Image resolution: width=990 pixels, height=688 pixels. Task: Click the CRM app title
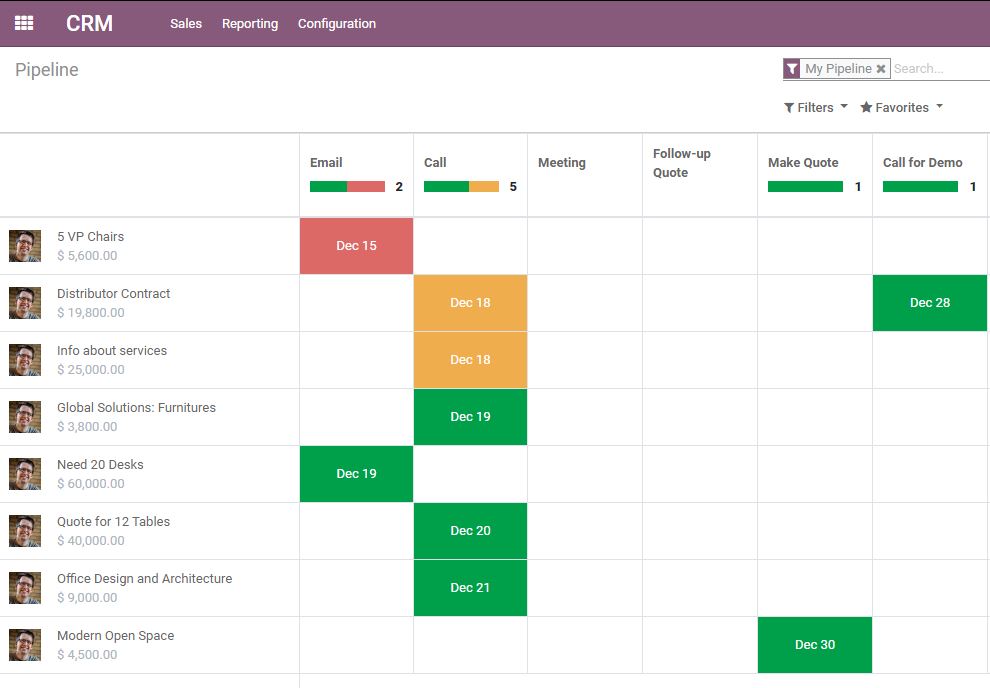click(x=89, y=23)
